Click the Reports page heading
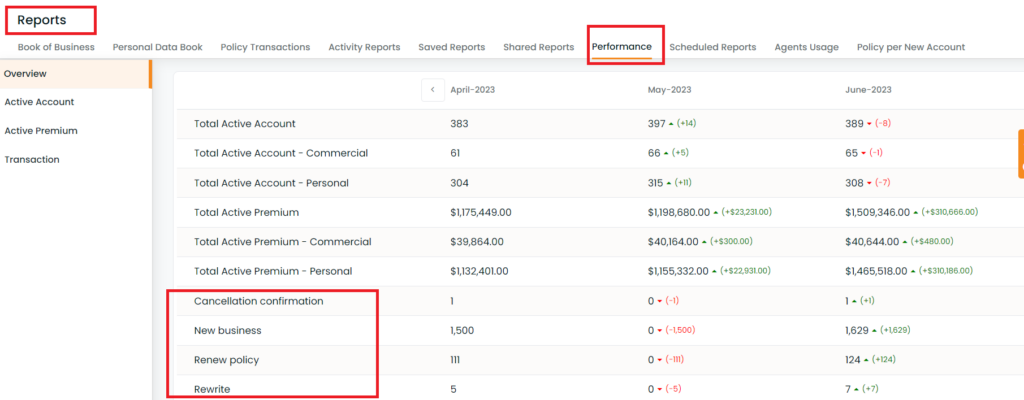 point(42,20)
